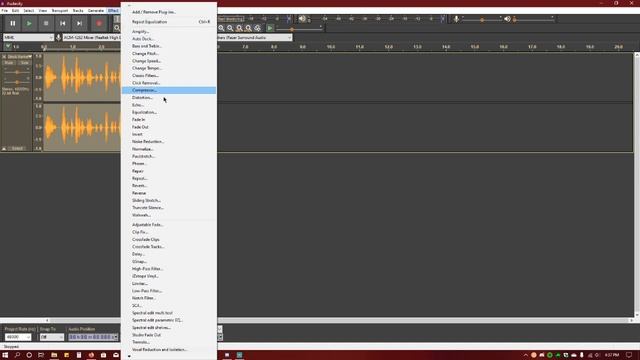Viewport: 640px width, 360px height.
Task: Click the menu scroll-down arrow at bottom
Action: point(129,356)
